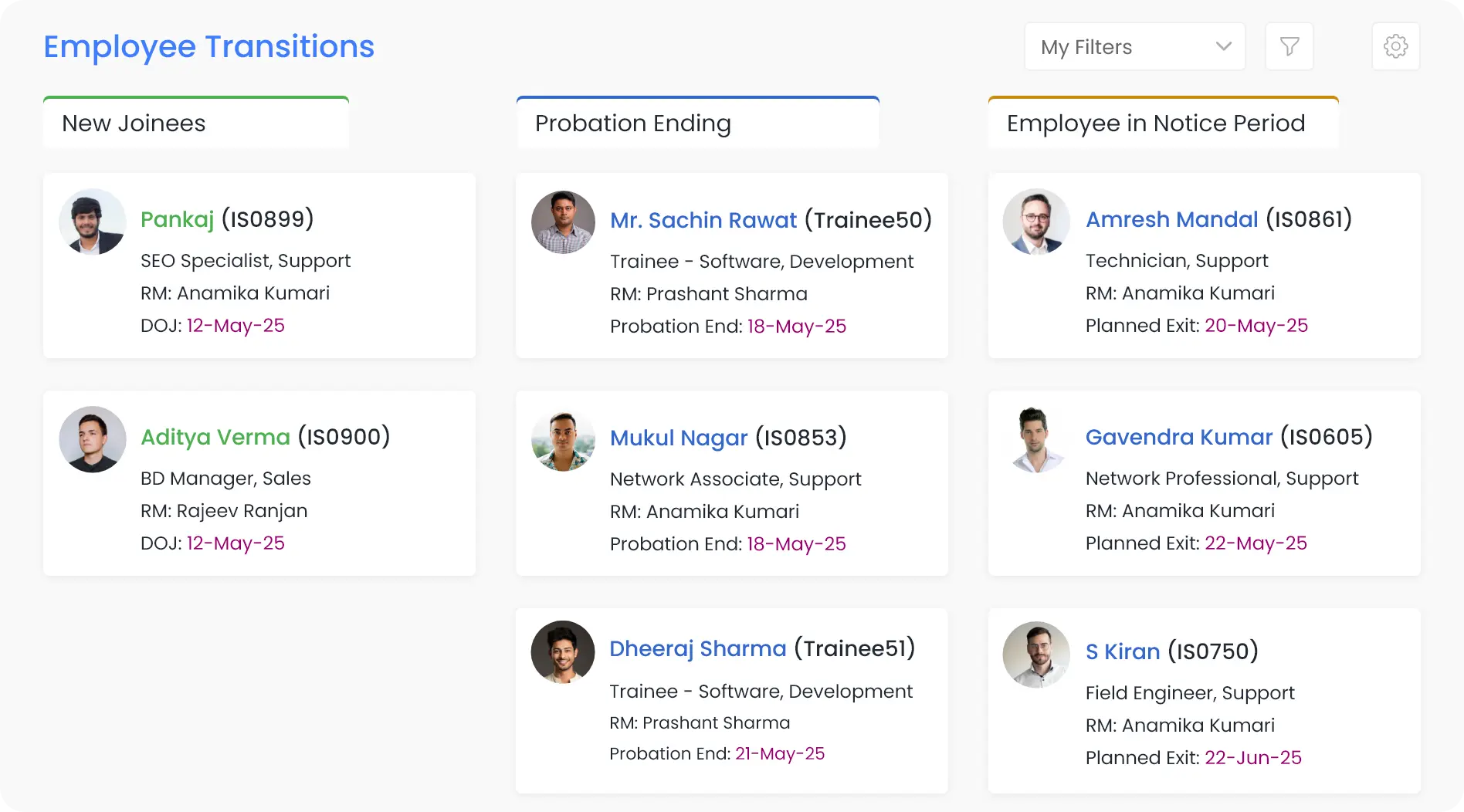Click Amresh Mandal's avatar photo
Screen dimensions: 1464x812
[x=1036, y=222]
